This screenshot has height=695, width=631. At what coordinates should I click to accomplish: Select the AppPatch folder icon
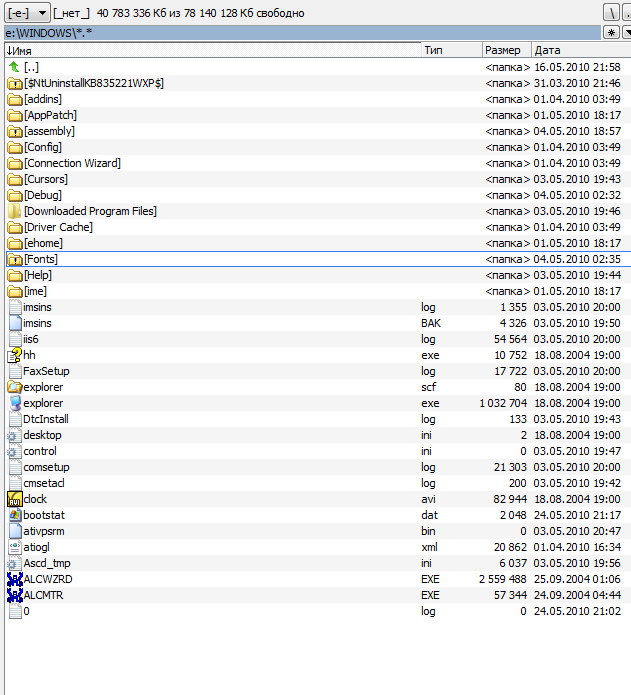[15, 115]
